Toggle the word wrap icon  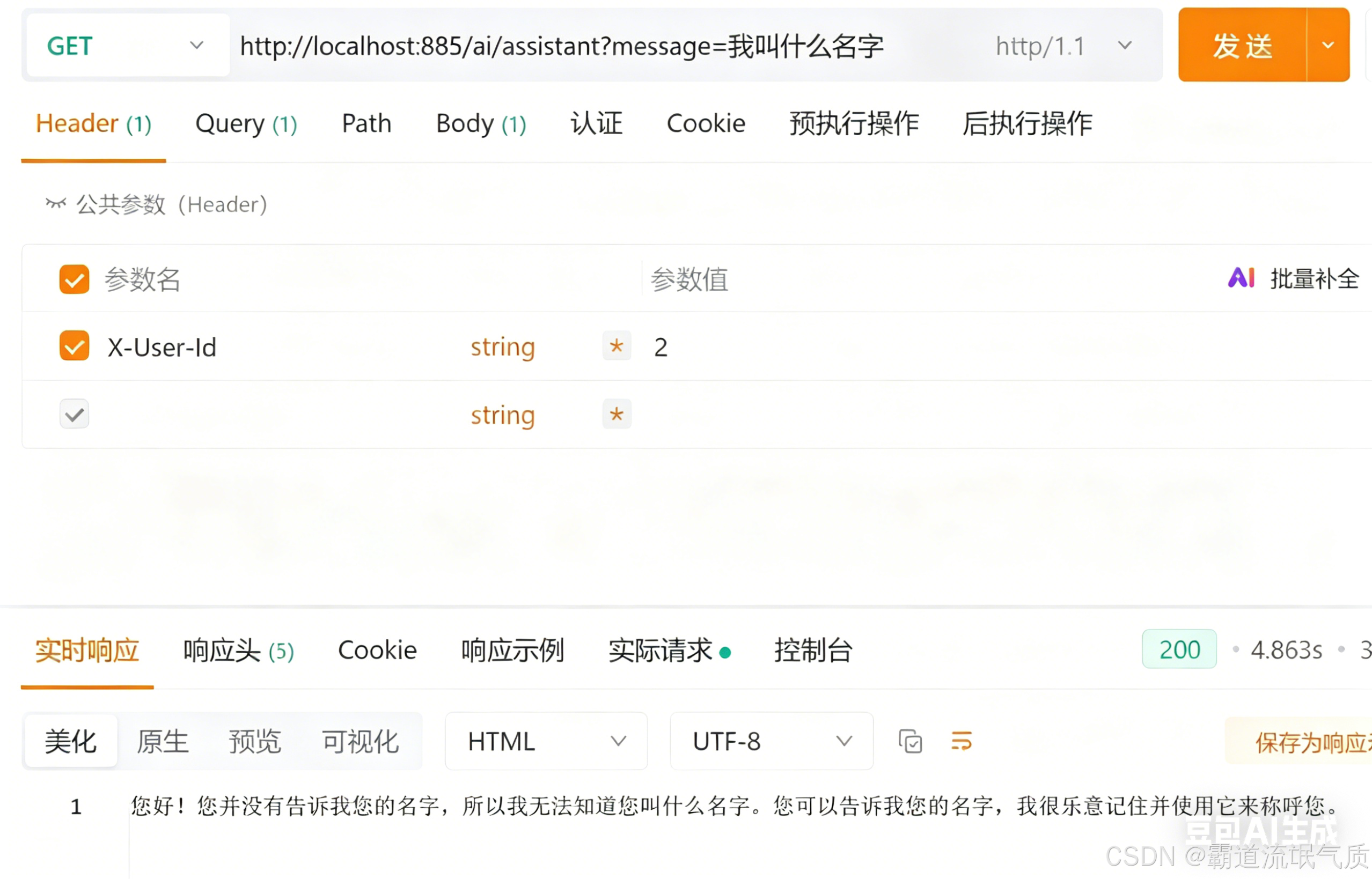[x=962, y=742]
